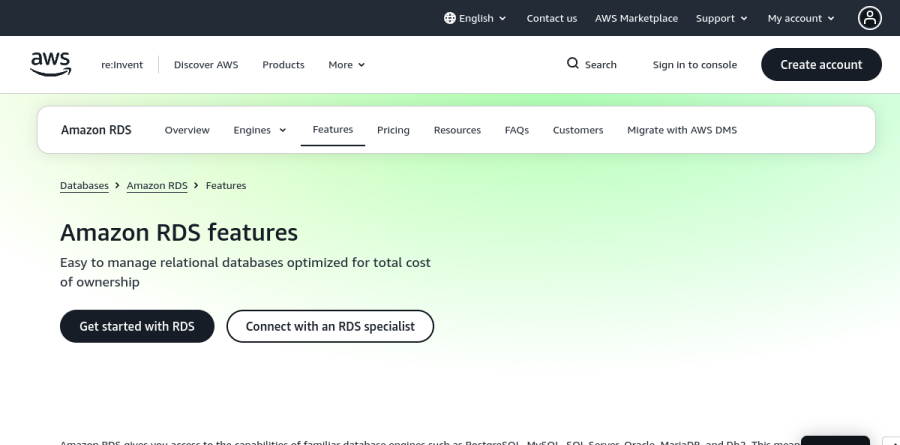900x445 pixels.
Task: Follow the Amazon RDS breadcrumb link
Action: pos(157,185)
